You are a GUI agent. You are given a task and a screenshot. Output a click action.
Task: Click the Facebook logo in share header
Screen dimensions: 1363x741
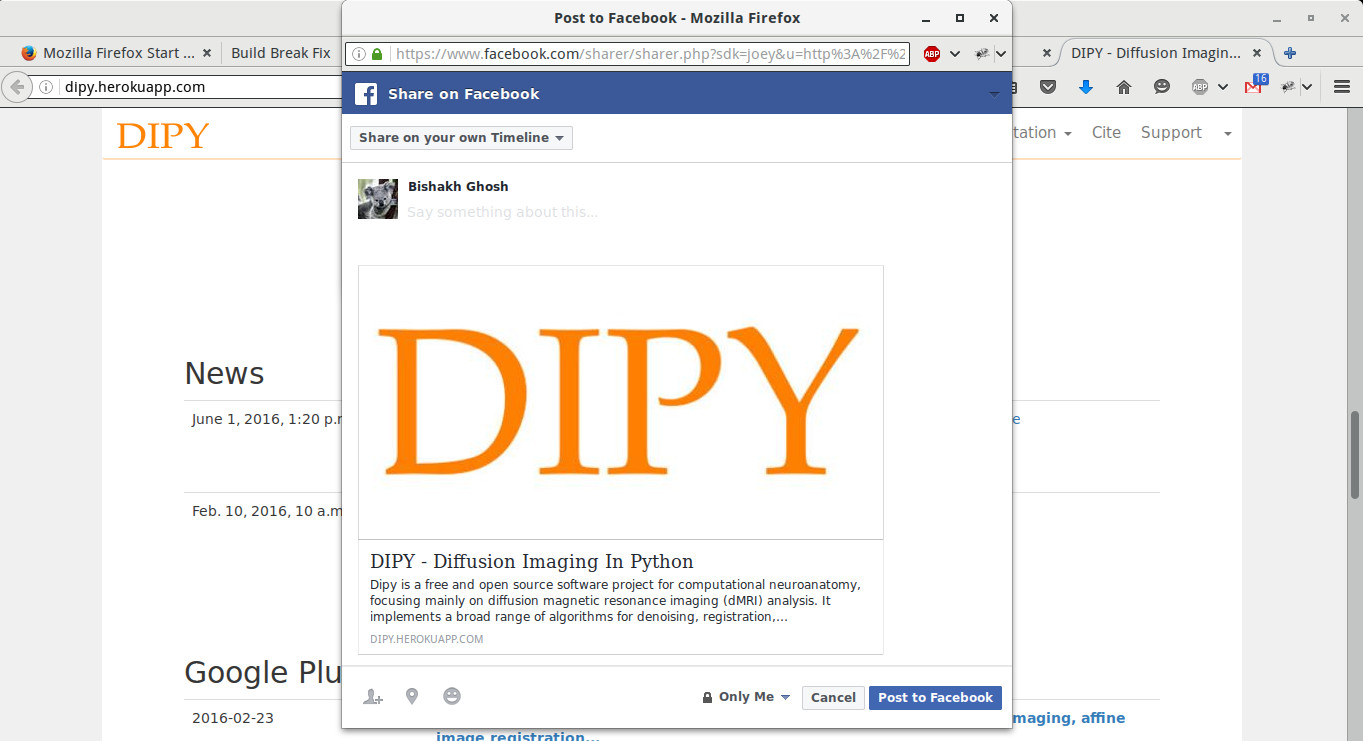366,94
